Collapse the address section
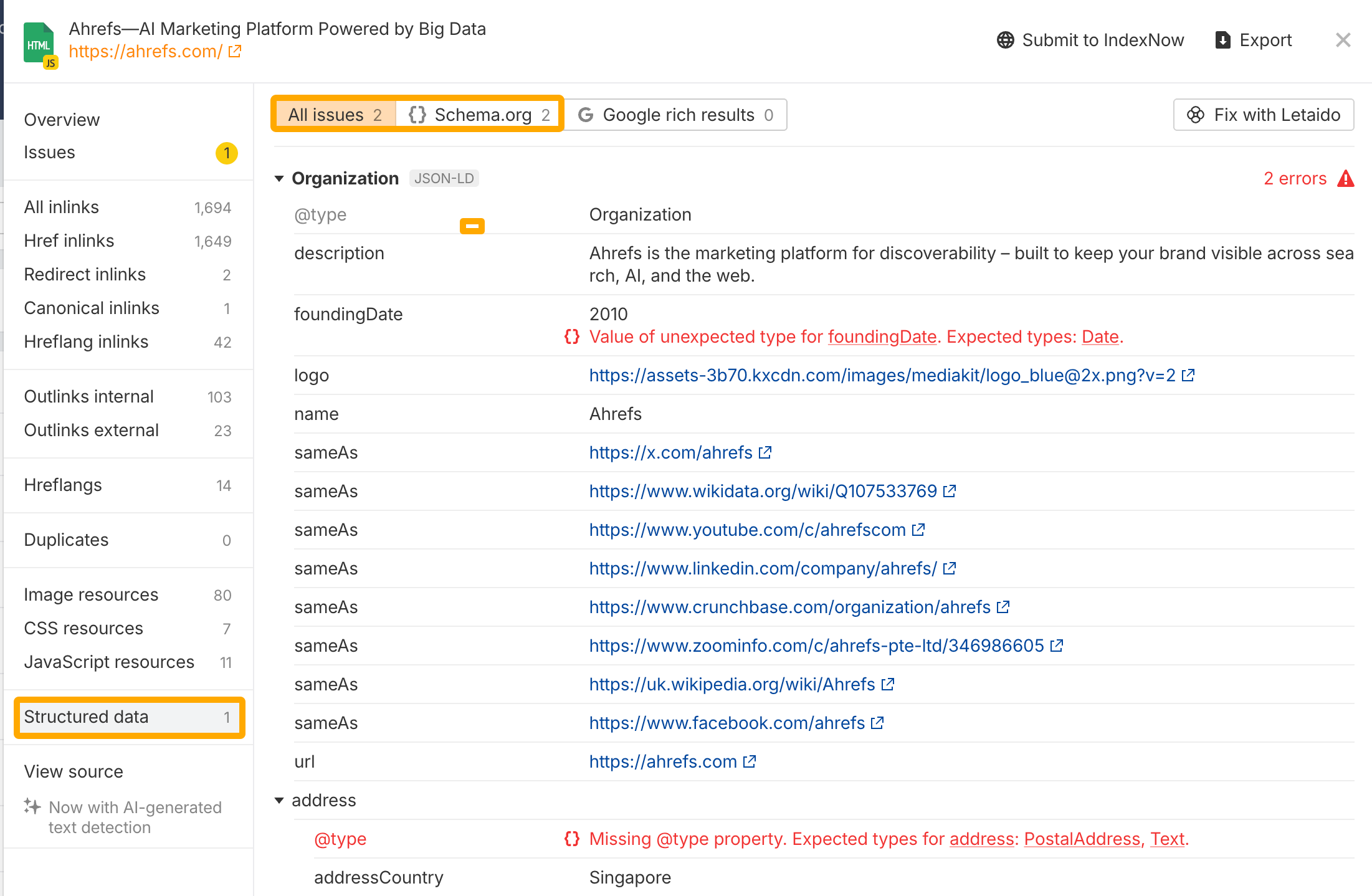Screen dimensions: 1372x896 [x=279, y=801]
